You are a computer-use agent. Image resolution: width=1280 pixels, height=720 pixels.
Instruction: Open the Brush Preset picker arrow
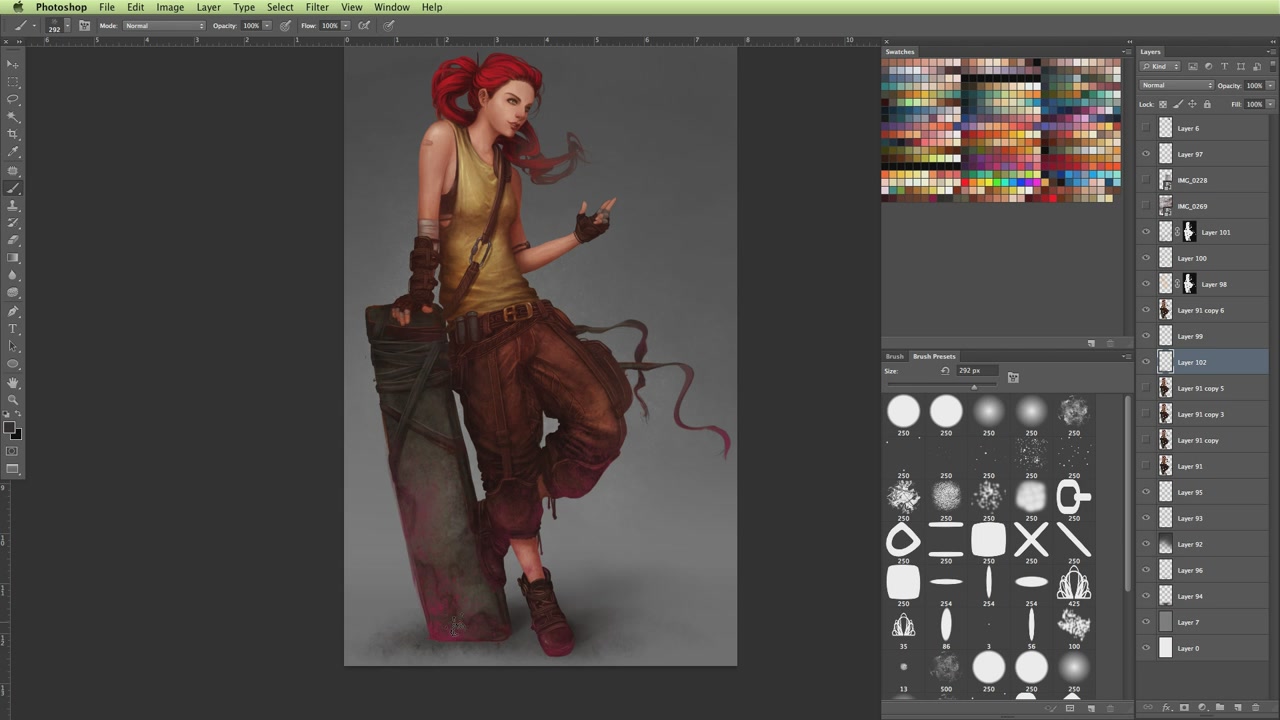pos(67,25)
